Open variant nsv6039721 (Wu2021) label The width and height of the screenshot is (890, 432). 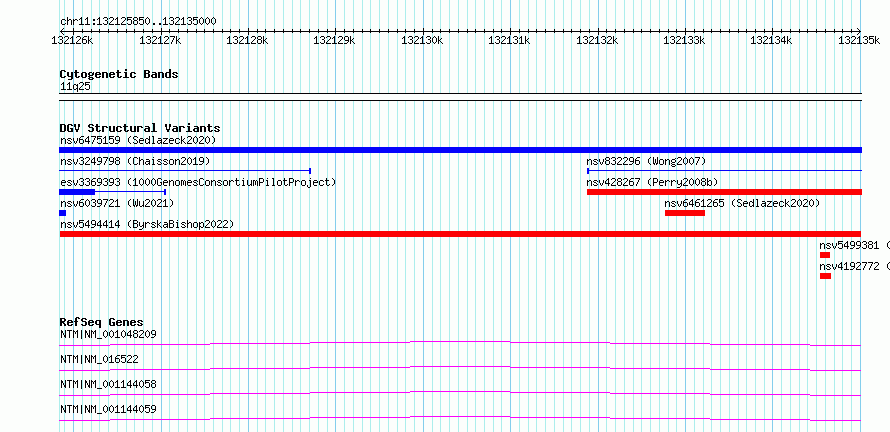pyautogui.click(x=117, y=203)
